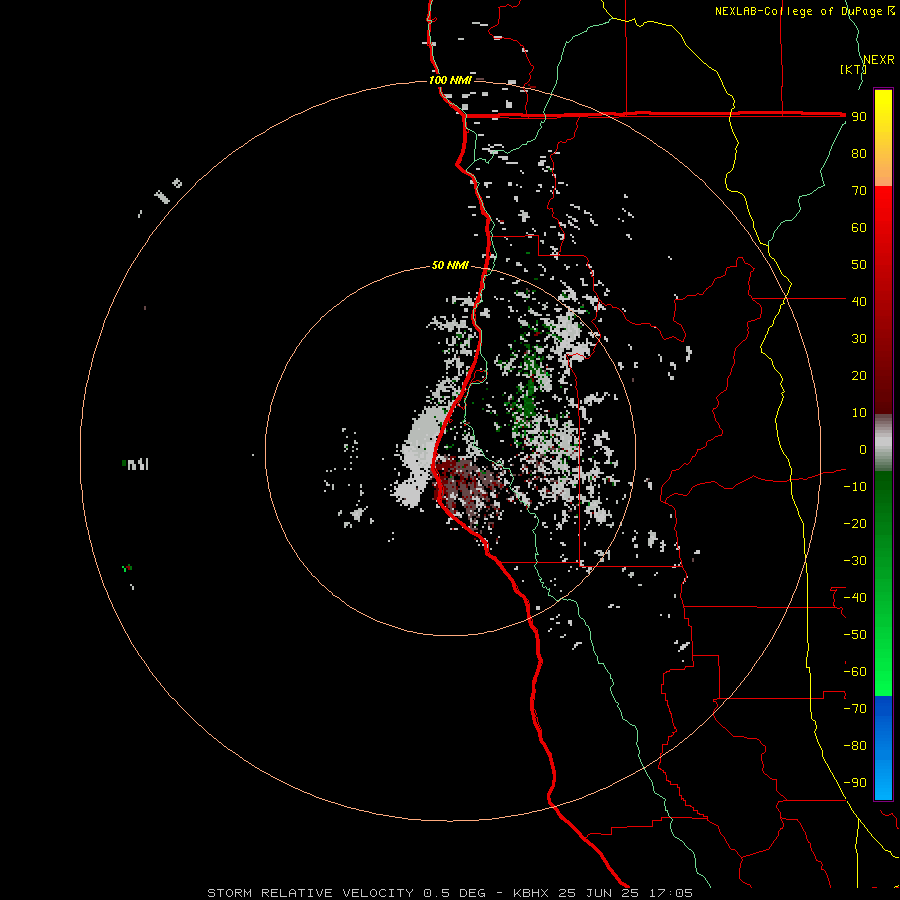Click the -80 scale value

point(855,746)
